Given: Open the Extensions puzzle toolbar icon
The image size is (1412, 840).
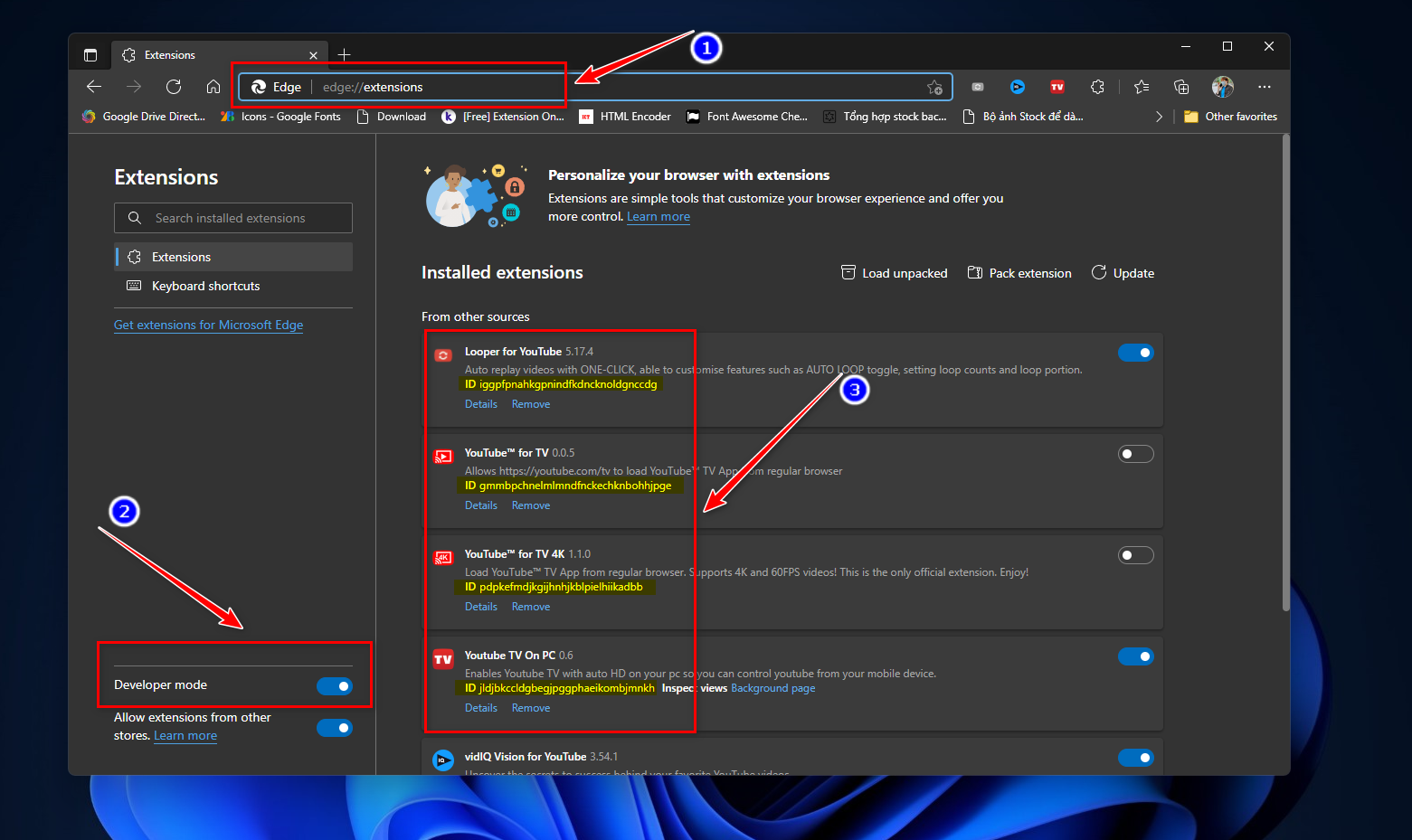Looking at the screenshot, I should (1097, 87).
